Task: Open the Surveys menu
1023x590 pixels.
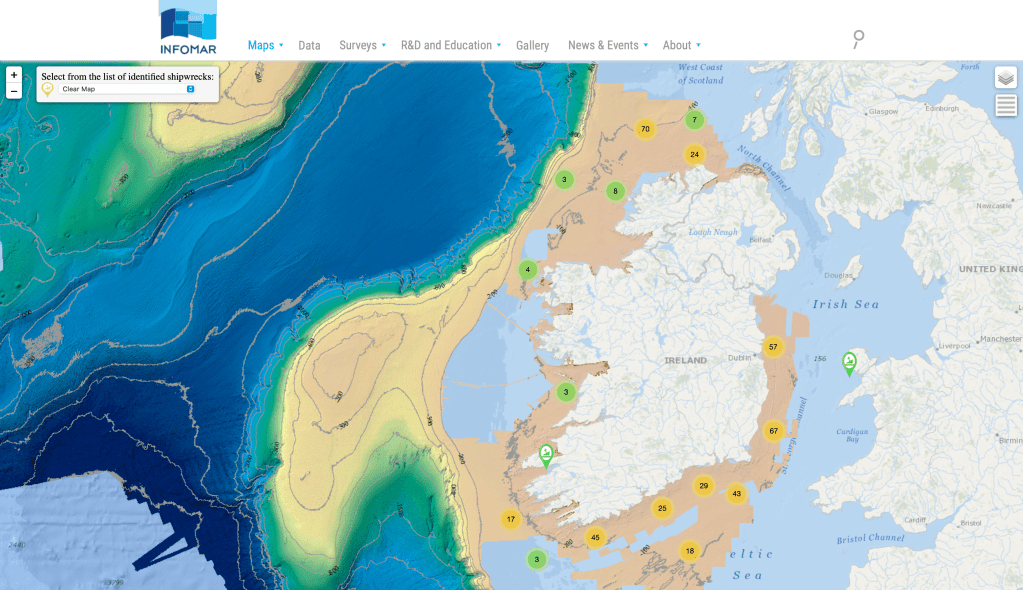Action: tap(361, 45)
